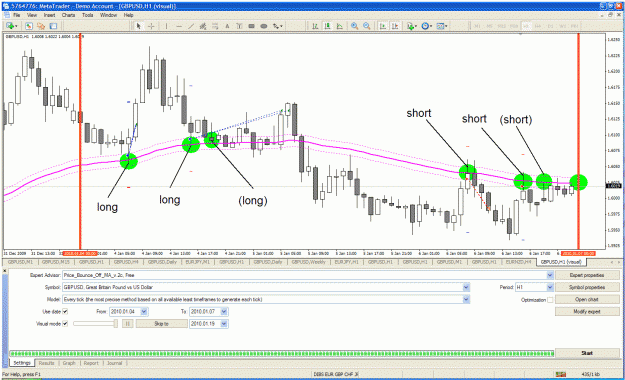Switch to the GBPUSD,M15 chart tab
The image size is (625, 380).
pos(55,262)
